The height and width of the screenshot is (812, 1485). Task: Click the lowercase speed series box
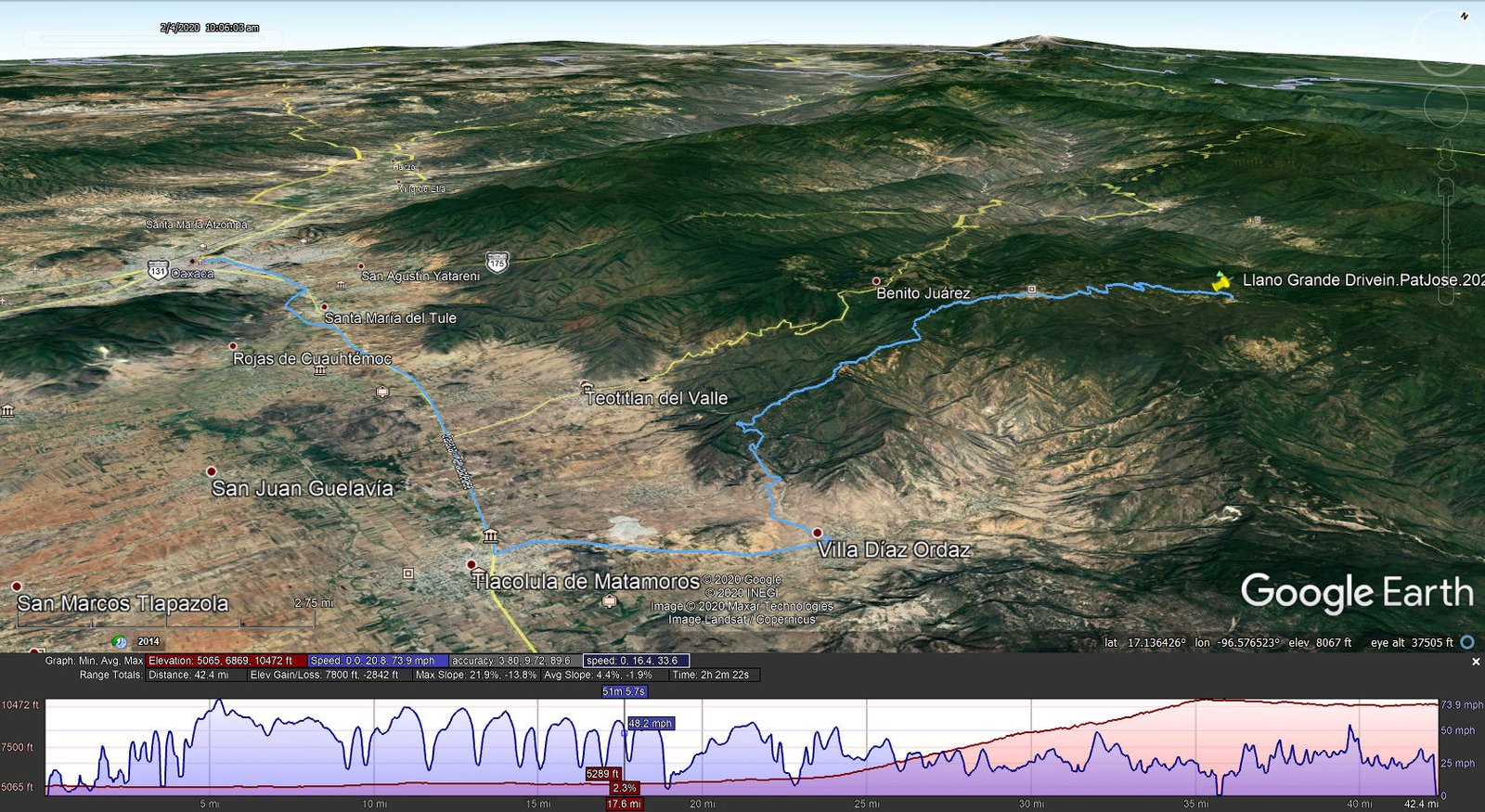click(636, 661)
